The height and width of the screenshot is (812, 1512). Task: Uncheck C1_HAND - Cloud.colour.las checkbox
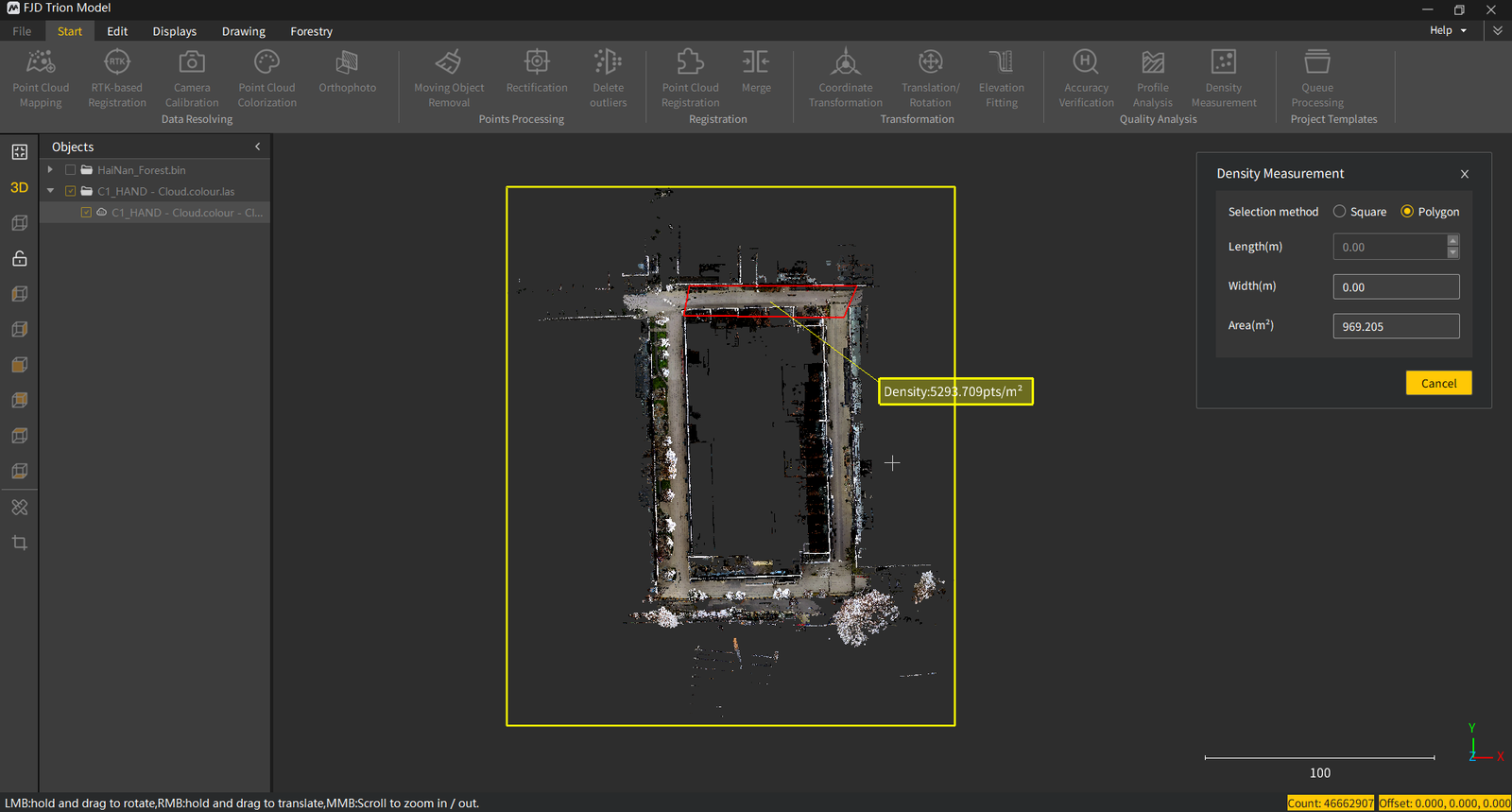[70, 191]
